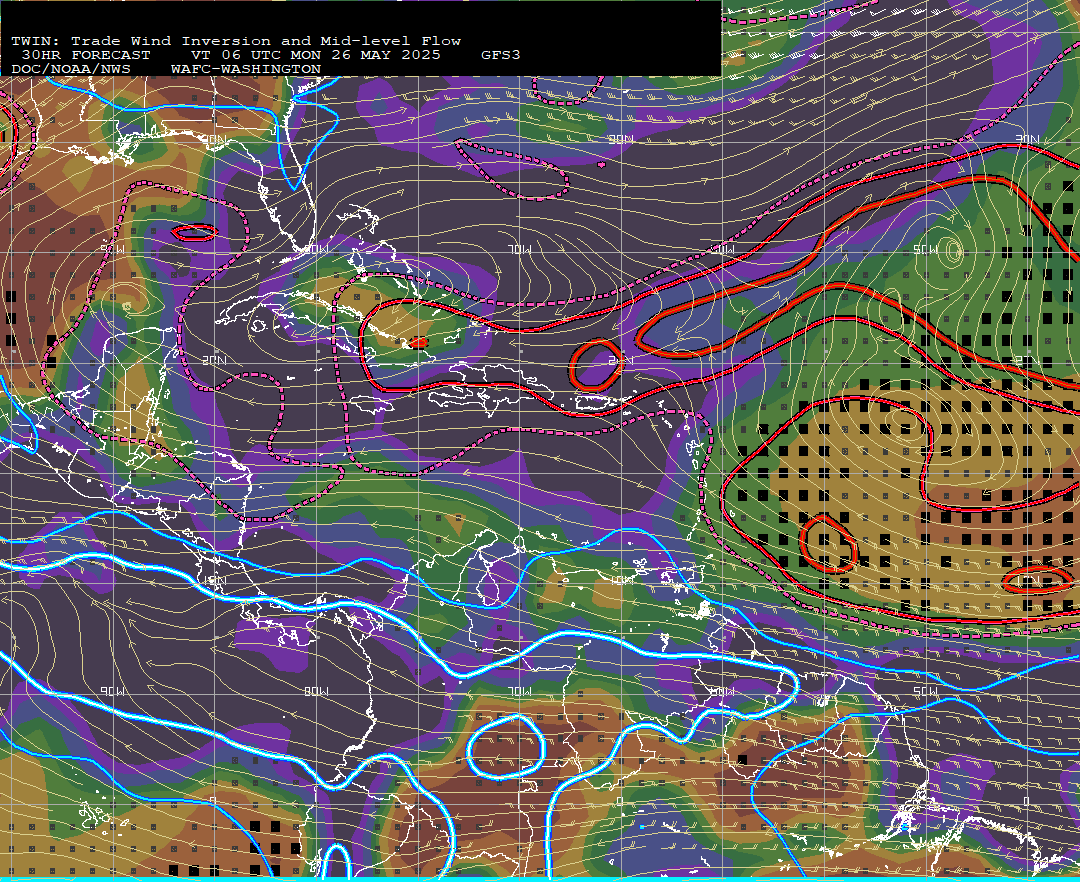Click the small red oval contour in the Gulf of Mexico

[x=195, y=232]
